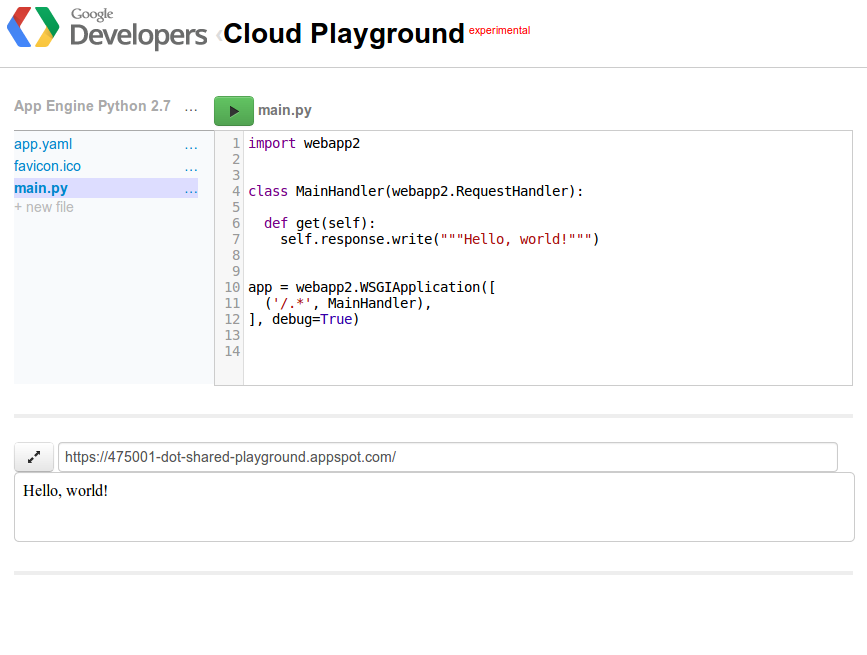
Task: Open the options menu for main.py file
Action: 191,191
